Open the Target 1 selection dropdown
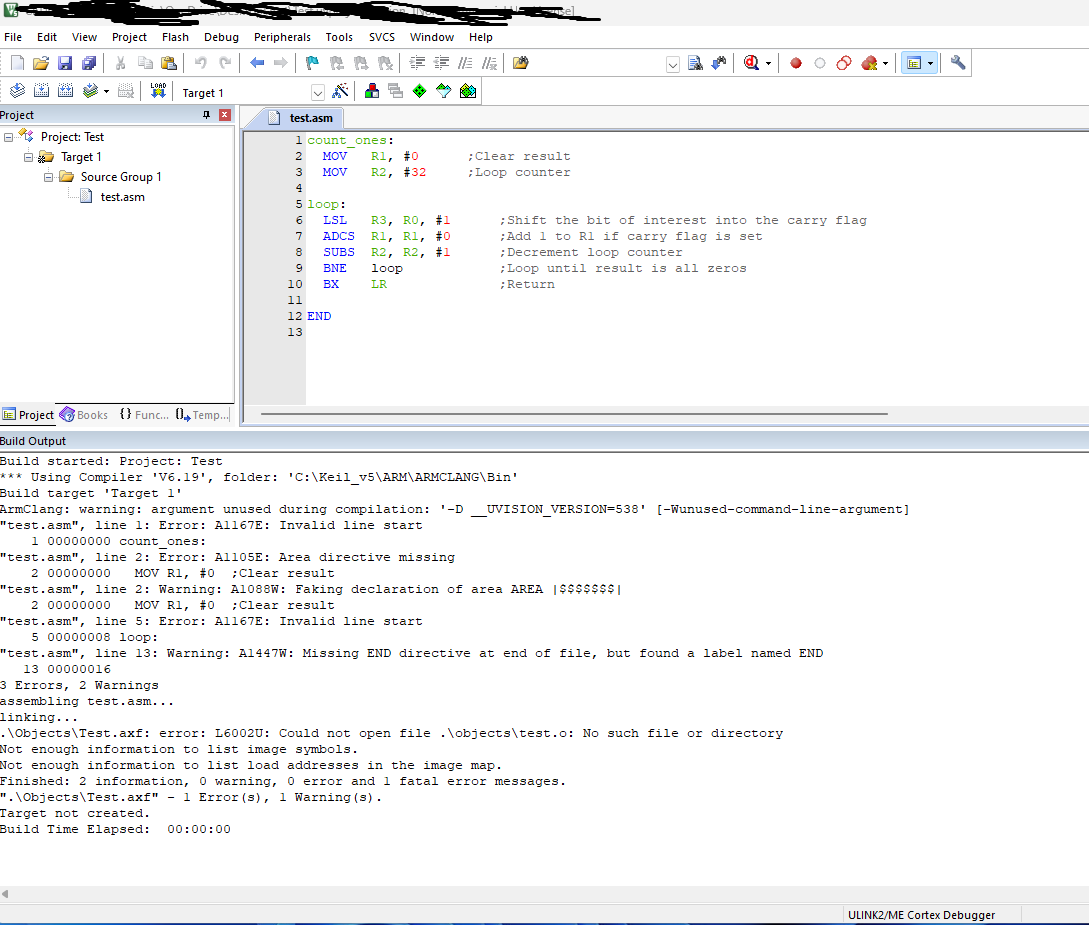The height and width of the screenshot is (925, 1089). pos(318,91)
